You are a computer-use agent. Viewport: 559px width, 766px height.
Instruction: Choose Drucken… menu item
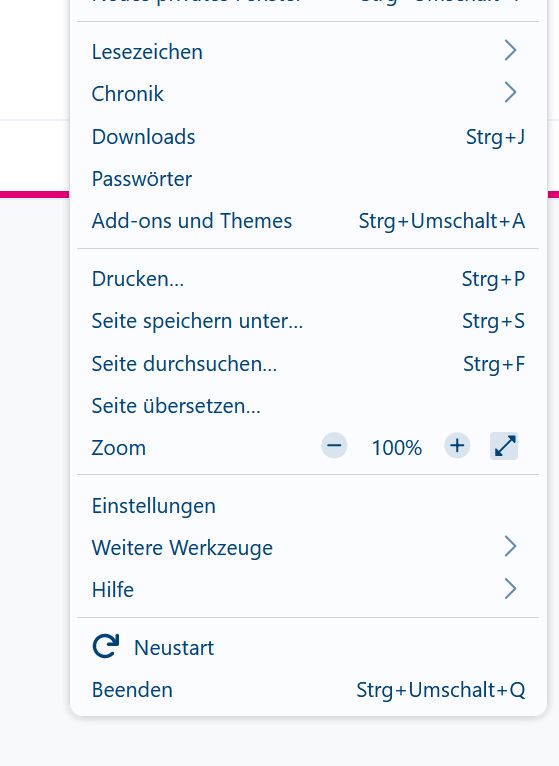pyautogui.click(x=308, y=279)
